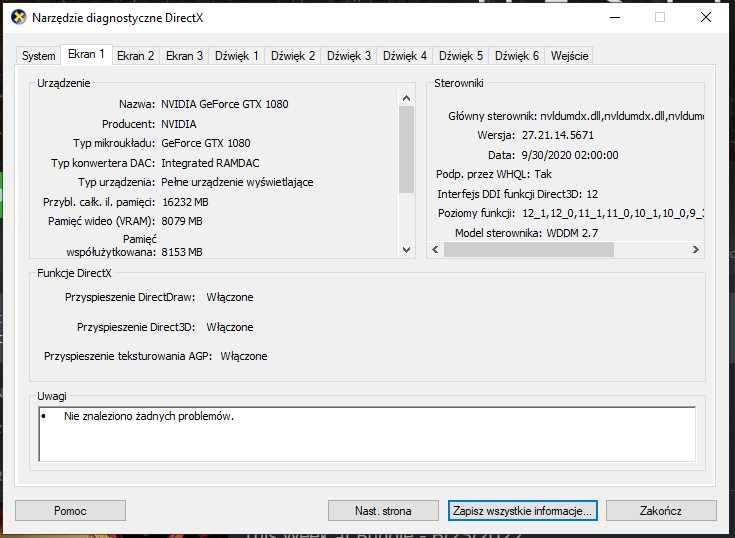
Task: Click the Sterowniki horizontal scrollbar thumb
Action: [x=529, y=249]
